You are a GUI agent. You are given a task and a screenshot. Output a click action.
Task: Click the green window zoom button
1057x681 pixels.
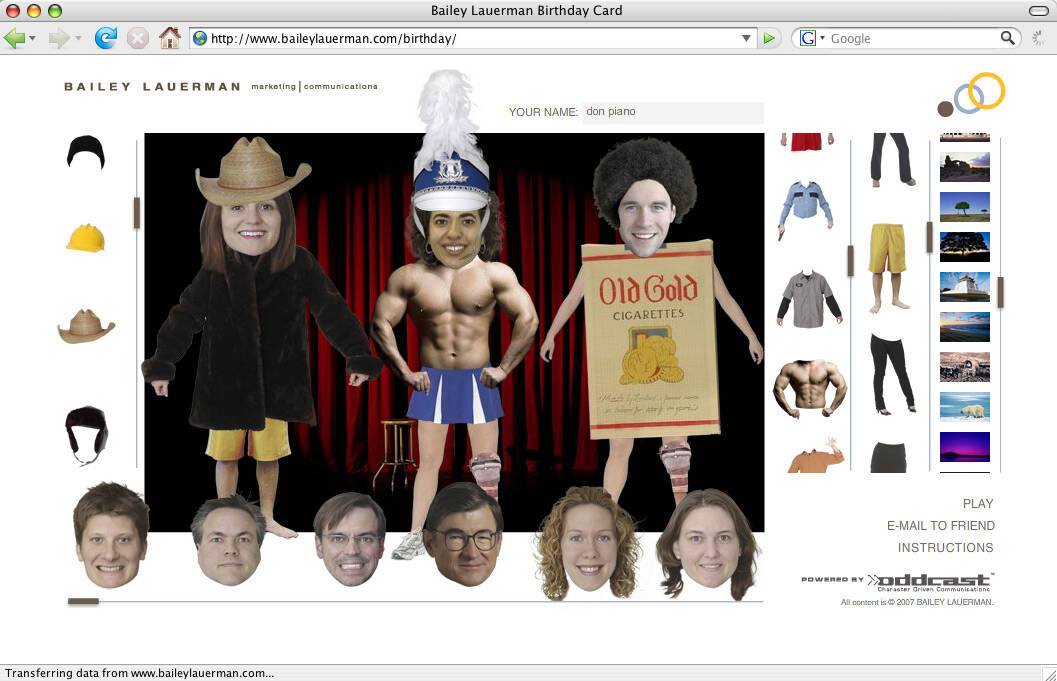coord(55,10)
